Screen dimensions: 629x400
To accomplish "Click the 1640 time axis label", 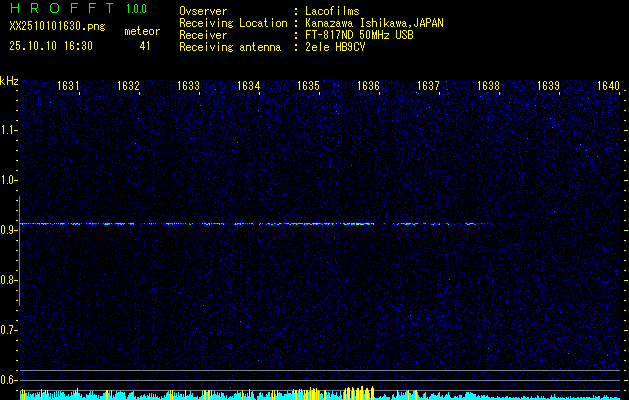I will coord(608,86).
